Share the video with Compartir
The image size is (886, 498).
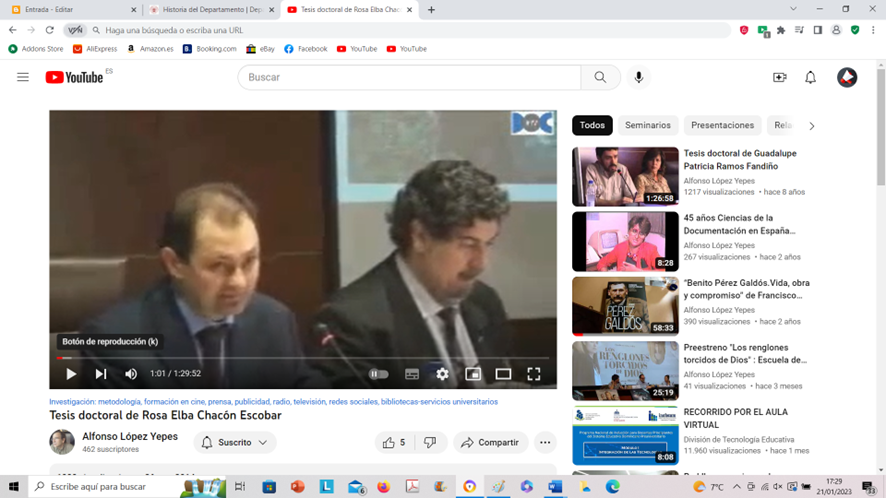click(490, 443)
